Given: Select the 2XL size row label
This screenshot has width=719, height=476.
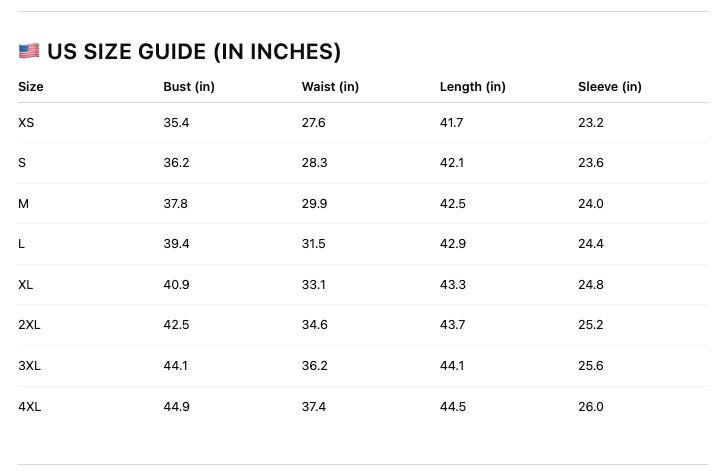Looking at the screenshot, I should (29, 325).
